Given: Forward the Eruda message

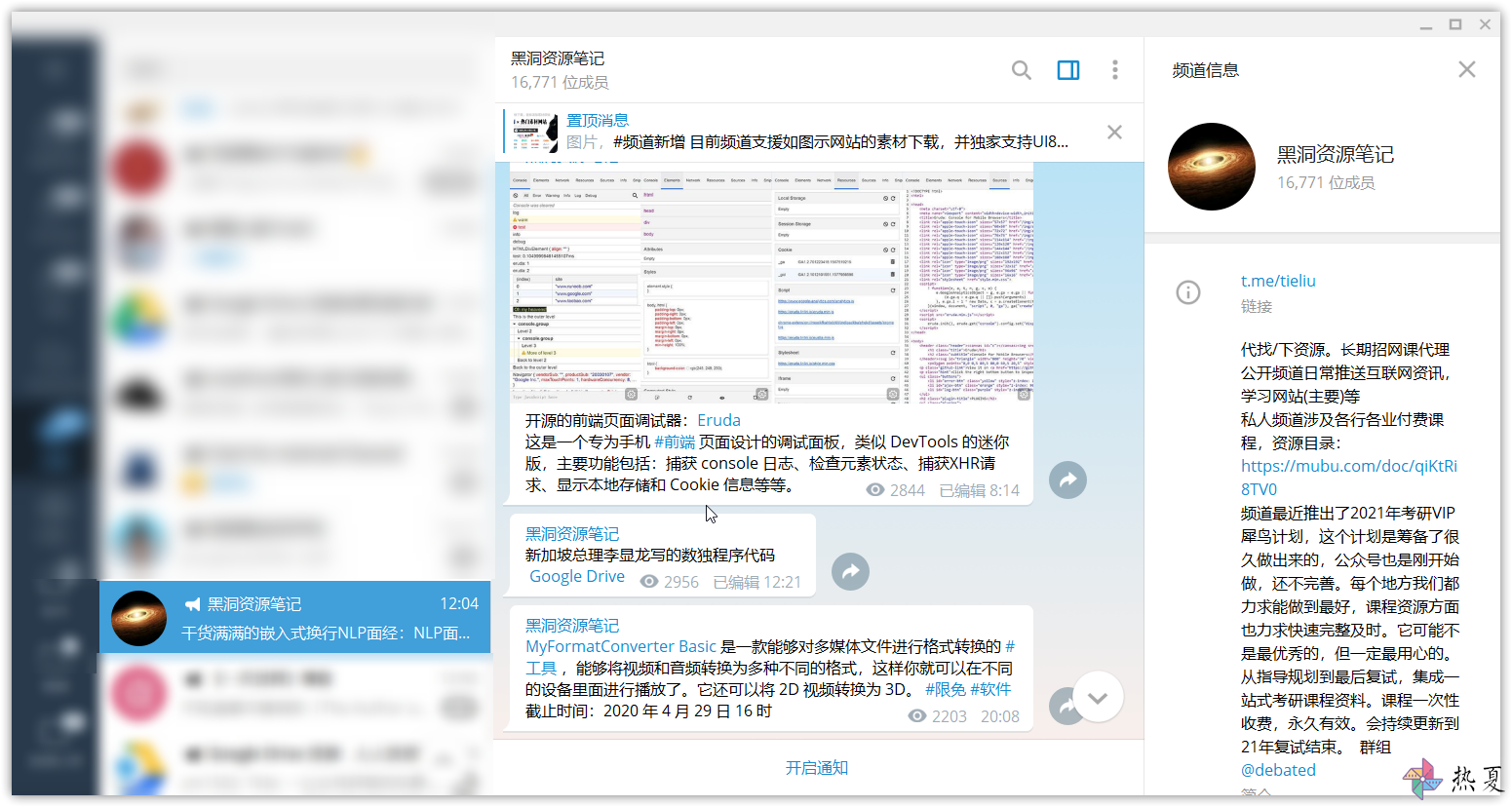Looking at the screenshot, I should point(1067,480).
